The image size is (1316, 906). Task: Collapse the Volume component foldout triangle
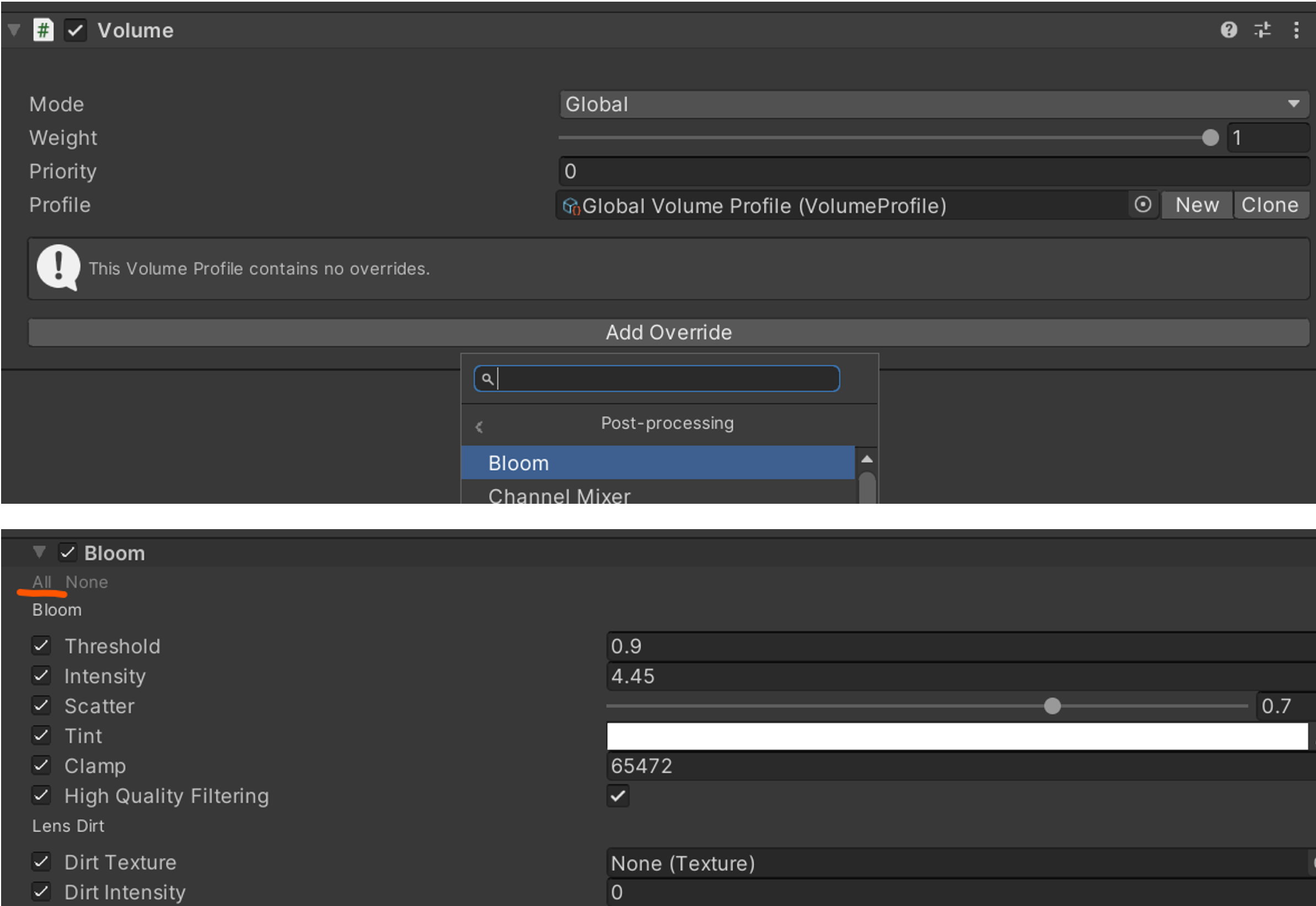(x=14, y=29)
